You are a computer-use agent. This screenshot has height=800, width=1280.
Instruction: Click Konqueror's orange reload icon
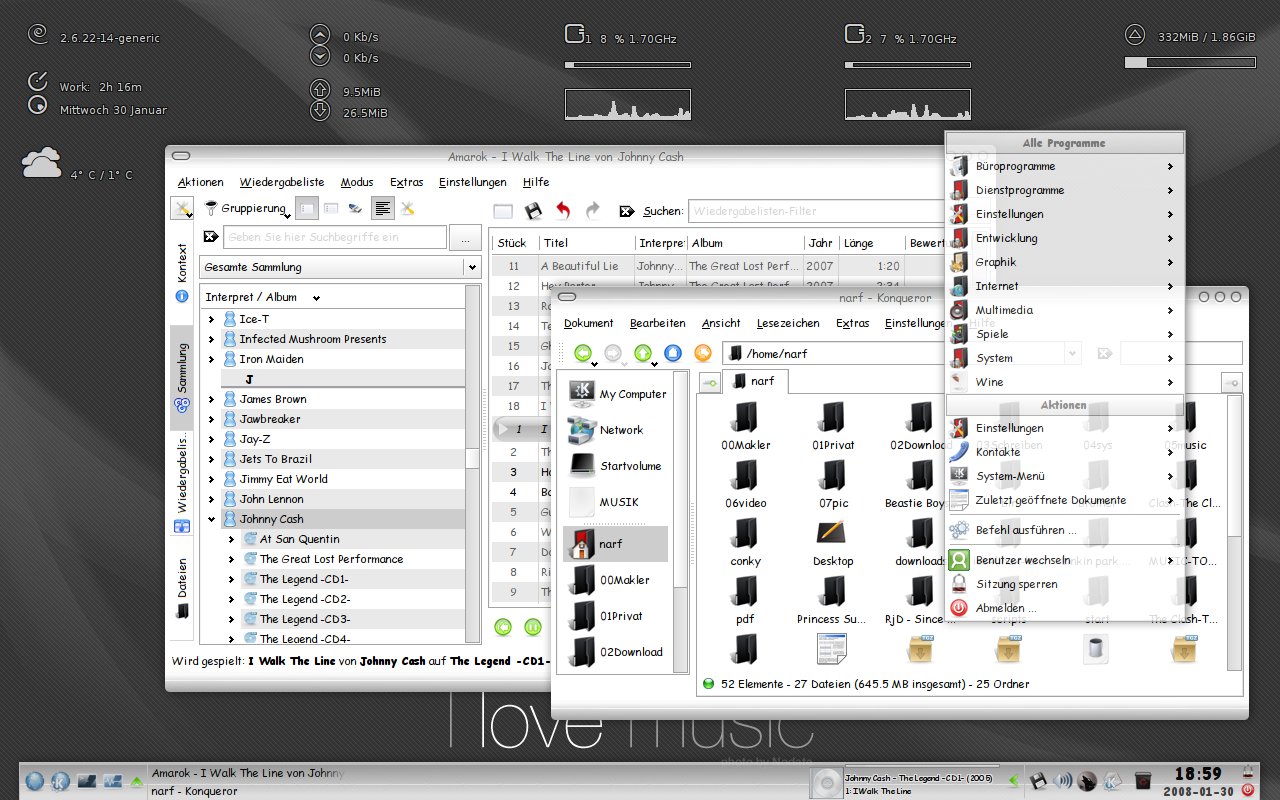[703, 353]
